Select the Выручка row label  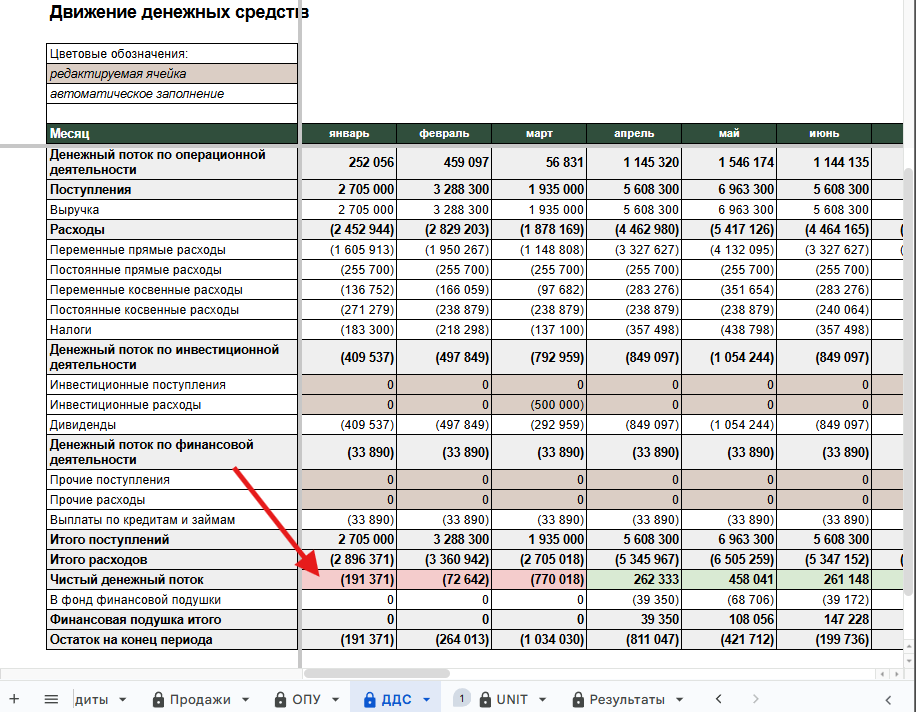click(x=172, y=210)
